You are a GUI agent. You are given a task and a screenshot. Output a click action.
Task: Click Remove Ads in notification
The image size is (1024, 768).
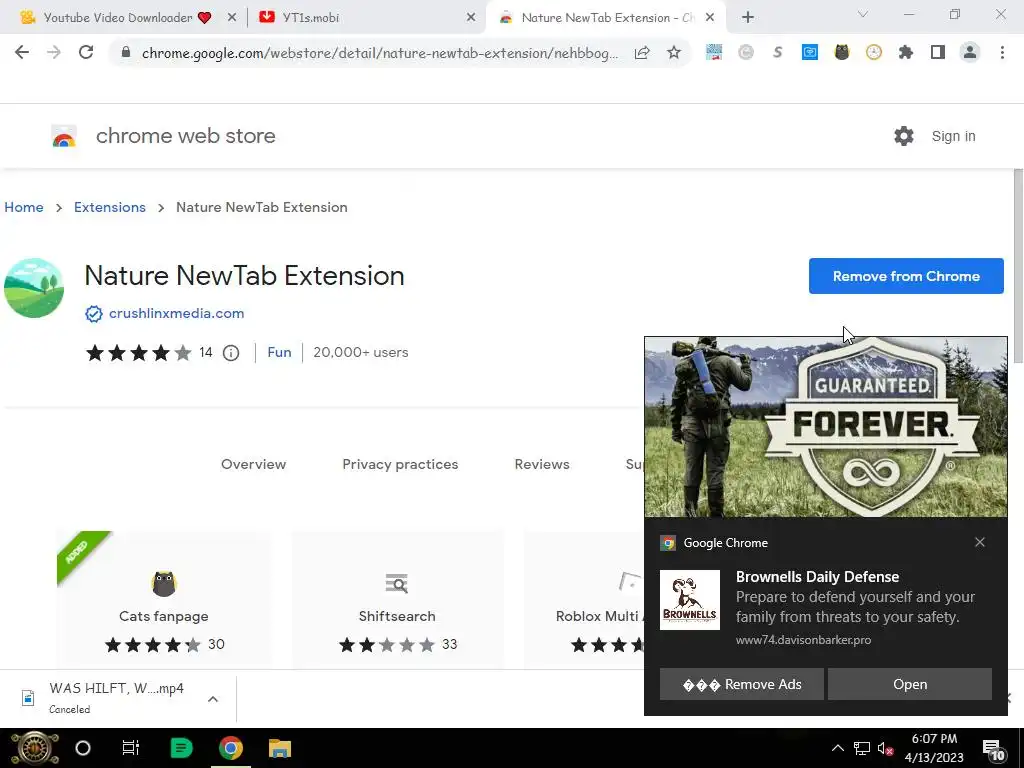pos(741,684)
